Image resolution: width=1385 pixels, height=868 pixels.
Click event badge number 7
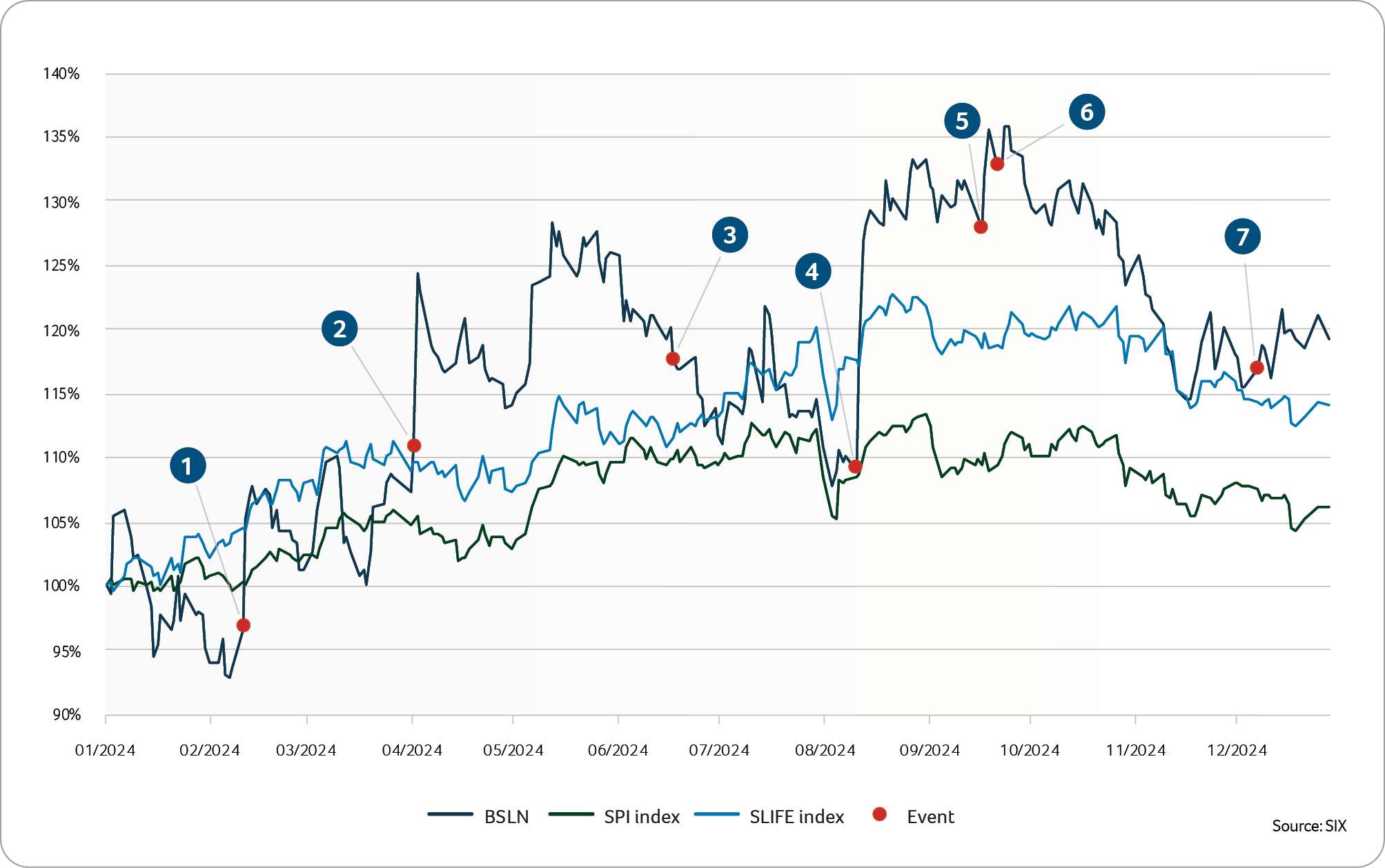click(x=1243, y=237)
